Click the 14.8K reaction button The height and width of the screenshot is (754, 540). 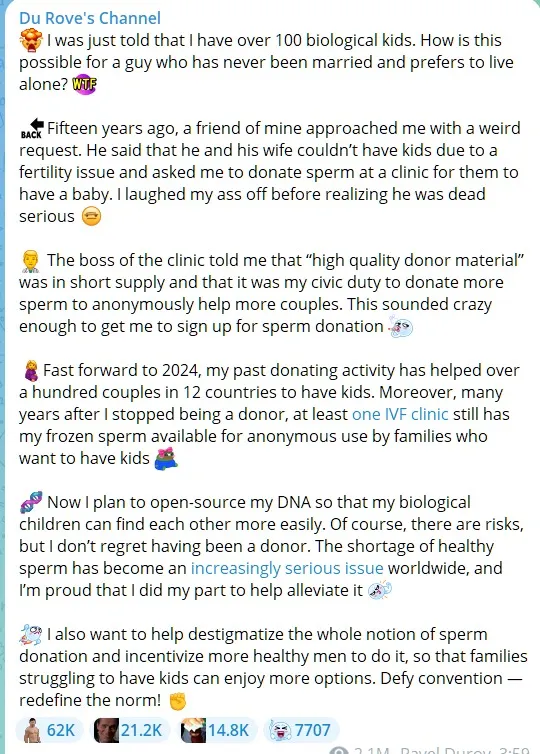(x=217, y=730)
